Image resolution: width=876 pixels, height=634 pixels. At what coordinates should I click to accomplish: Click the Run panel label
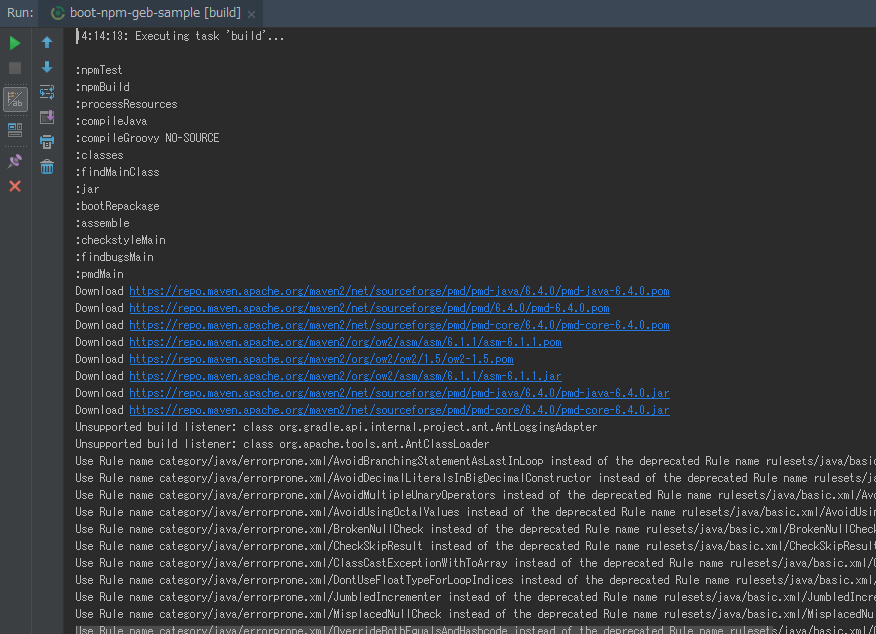pos(20,13)
